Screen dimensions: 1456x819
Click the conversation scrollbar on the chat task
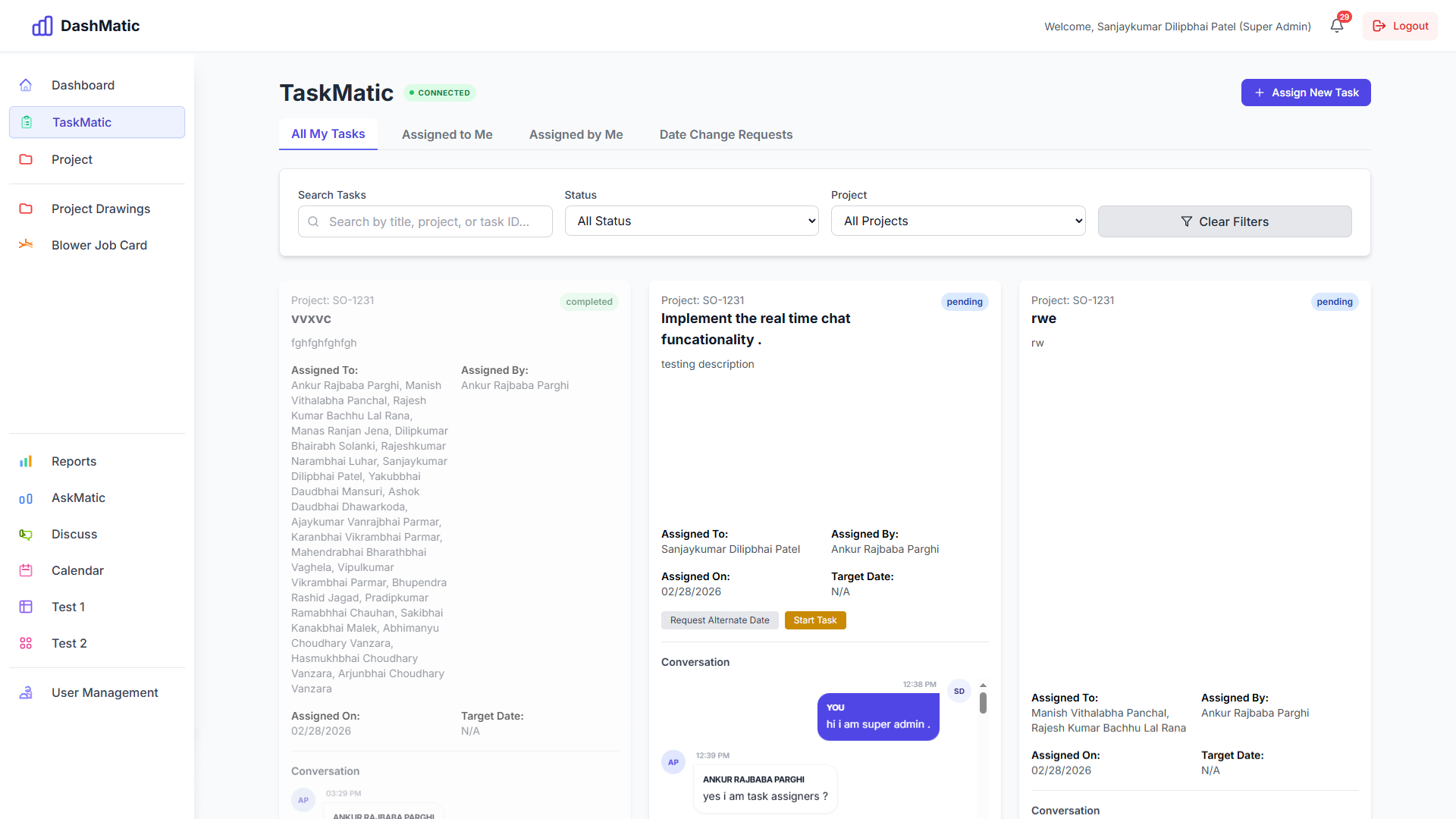coord(983,703)
